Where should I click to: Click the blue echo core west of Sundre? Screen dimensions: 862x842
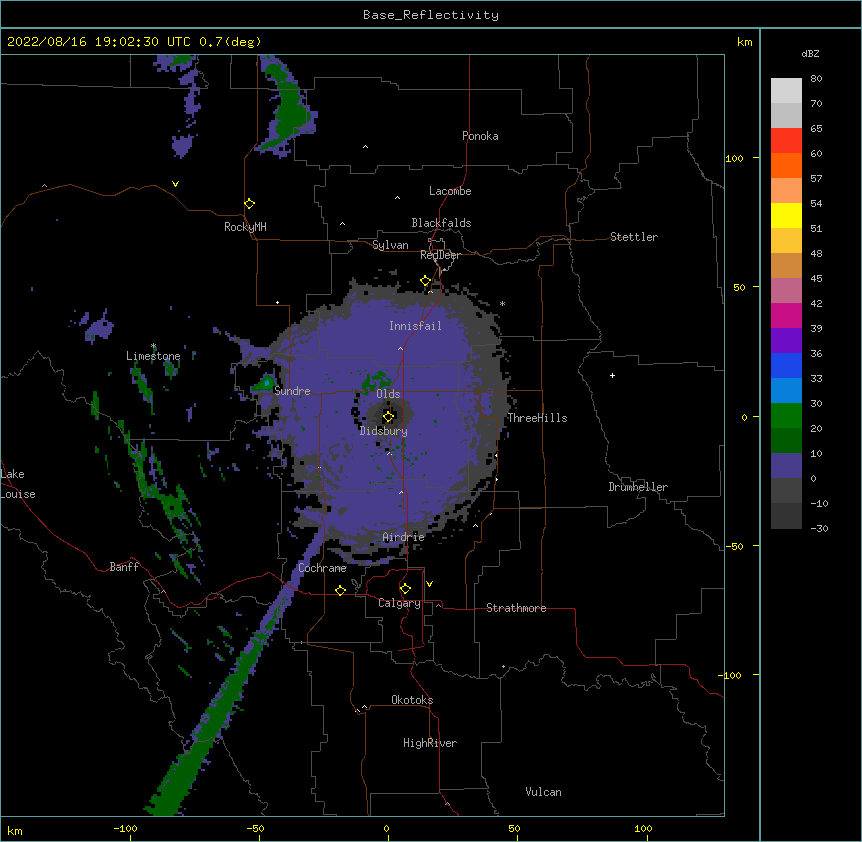[x=267, y=381]
